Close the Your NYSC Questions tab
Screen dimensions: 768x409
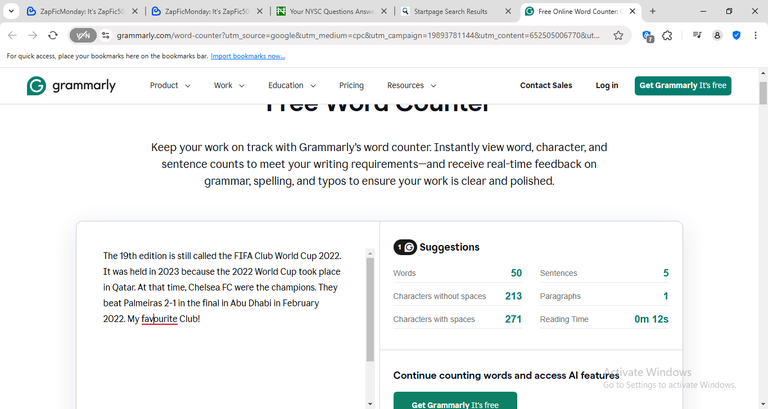click(384, 11)
